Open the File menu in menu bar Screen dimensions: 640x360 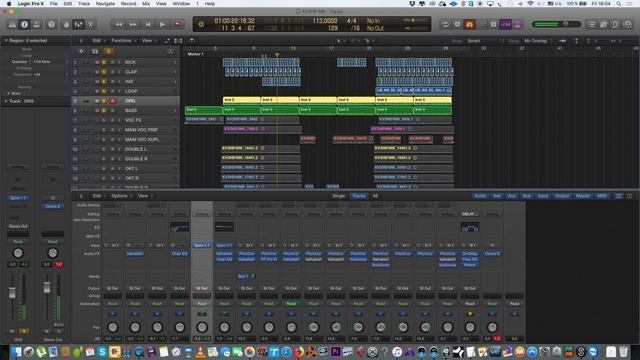(x=53, y=4)
